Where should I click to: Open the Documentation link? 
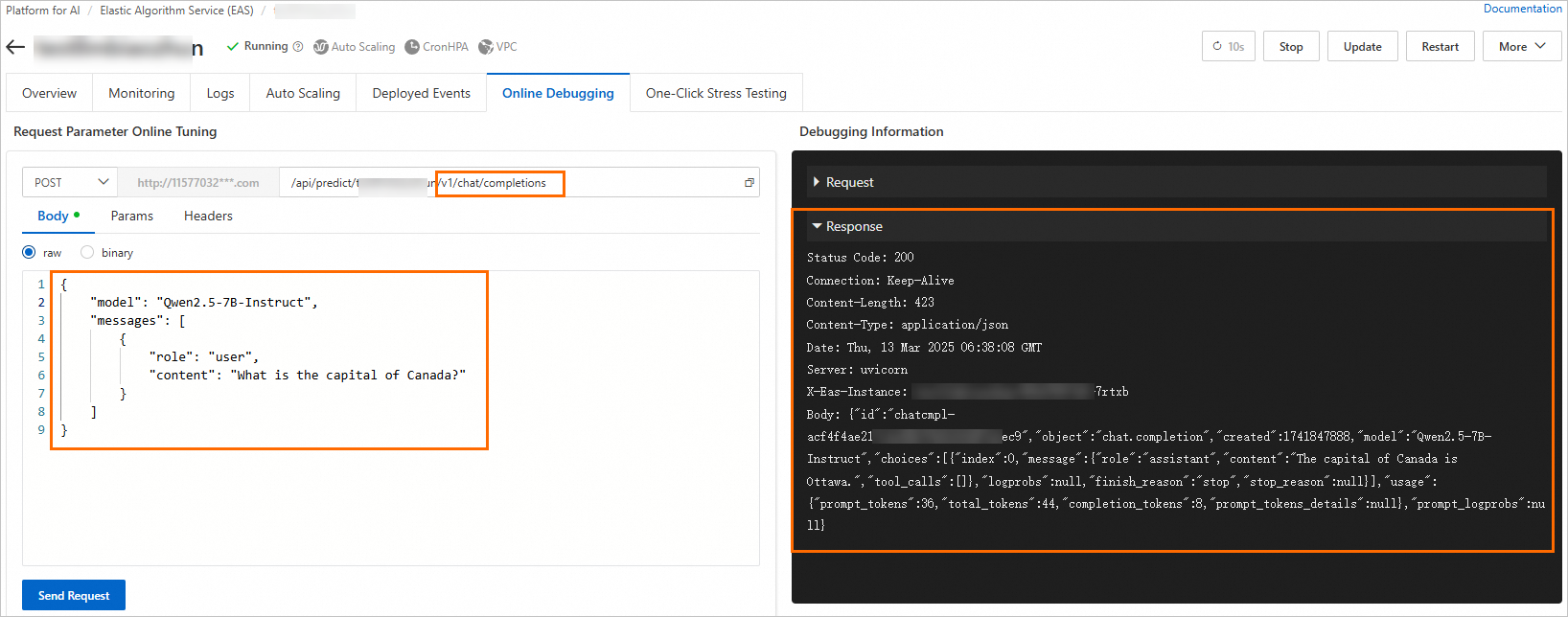click(1522, 9)
